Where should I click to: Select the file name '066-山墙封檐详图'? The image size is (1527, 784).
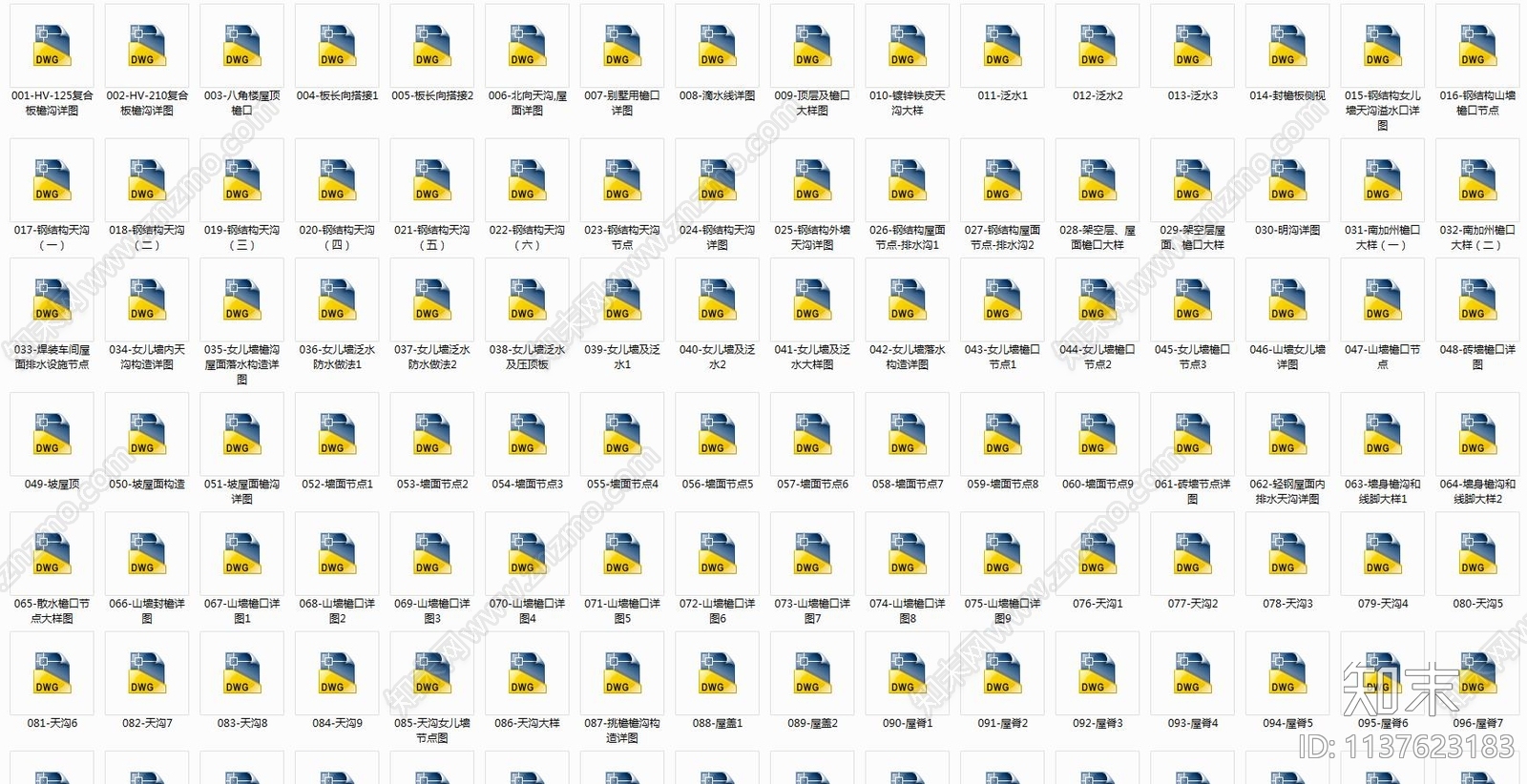tap(147, 610)
